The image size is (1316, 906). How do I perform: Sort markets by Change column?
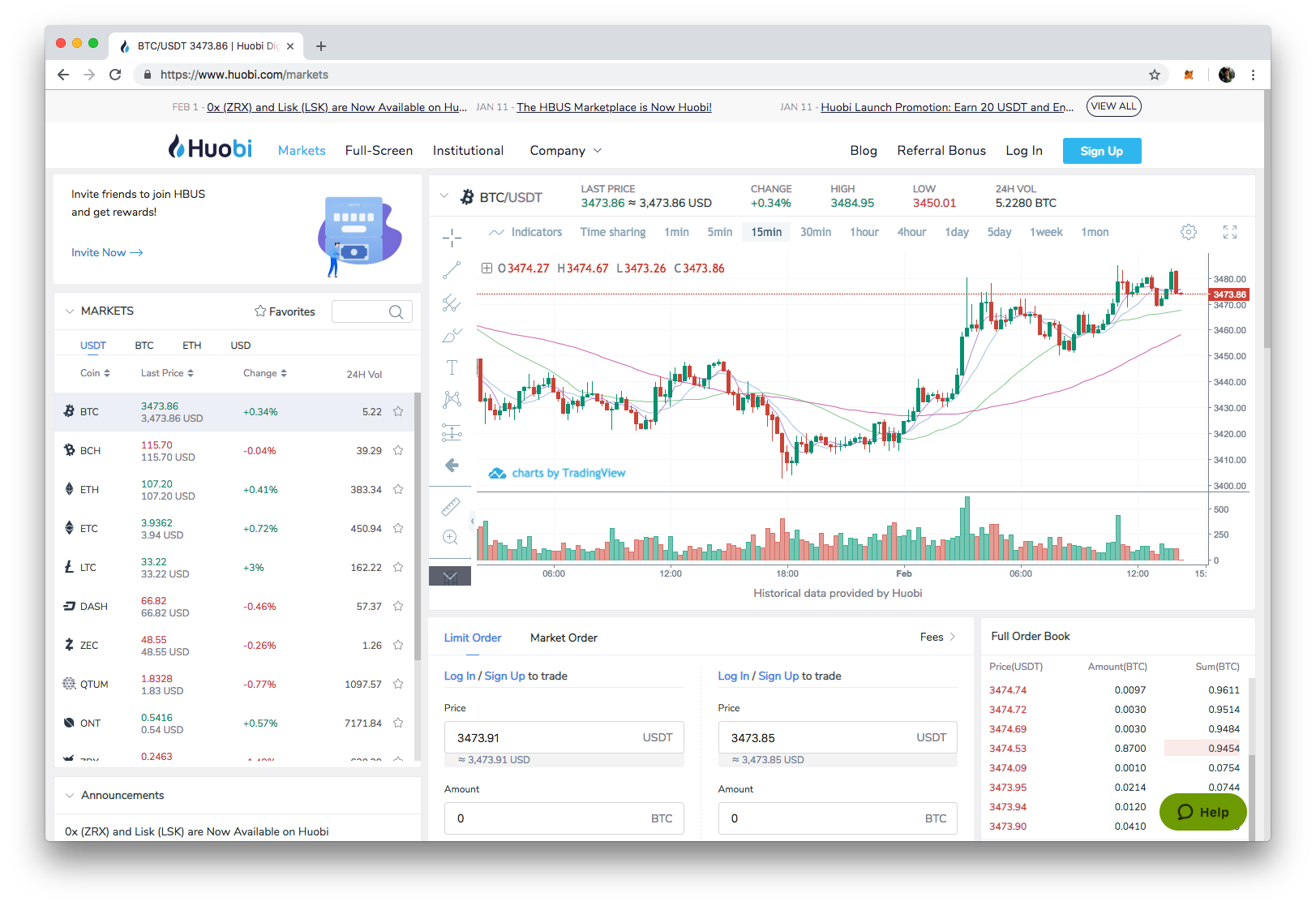coord(265,373)
